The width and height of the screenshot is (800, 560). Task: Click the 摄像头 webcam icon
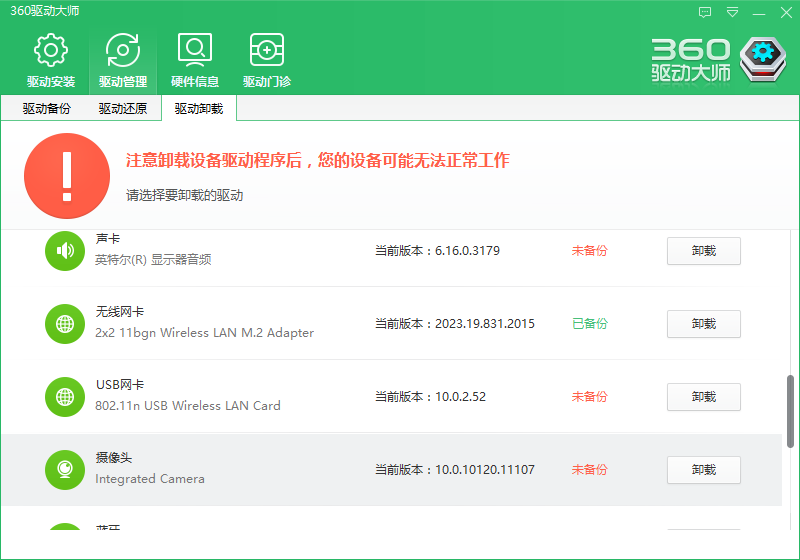pyautogui.click(x=65, y=470)
